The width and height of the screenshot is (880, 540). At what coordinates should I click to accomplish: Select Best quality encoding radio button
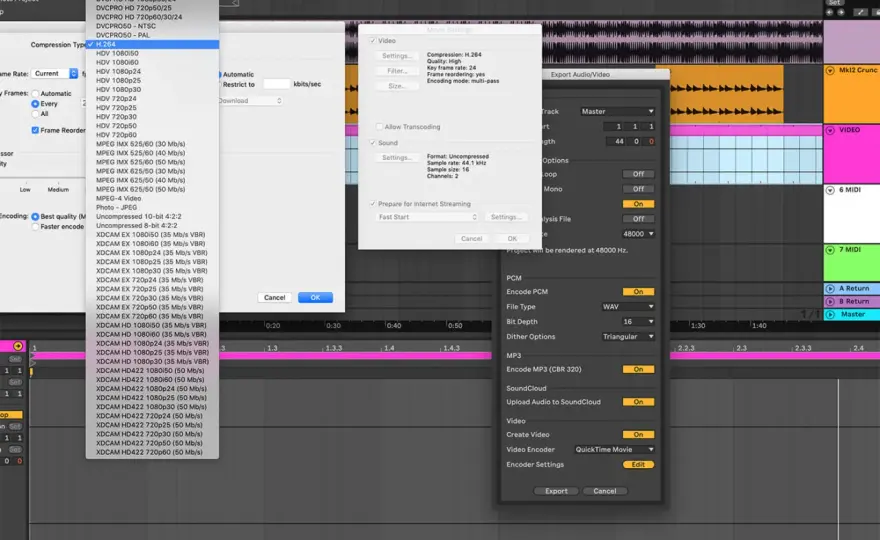(35, 217)
